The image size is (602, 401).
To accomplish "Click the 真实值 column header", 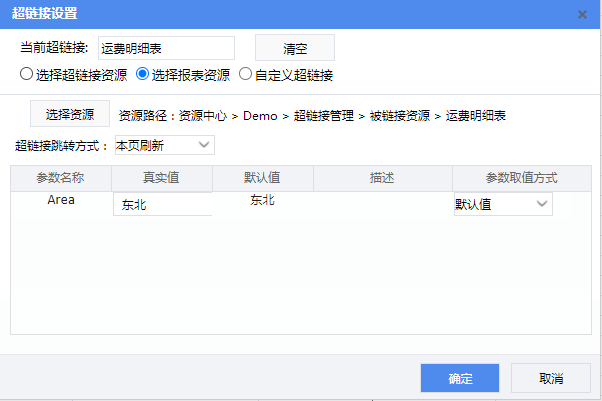I will (x=161, y=178).
